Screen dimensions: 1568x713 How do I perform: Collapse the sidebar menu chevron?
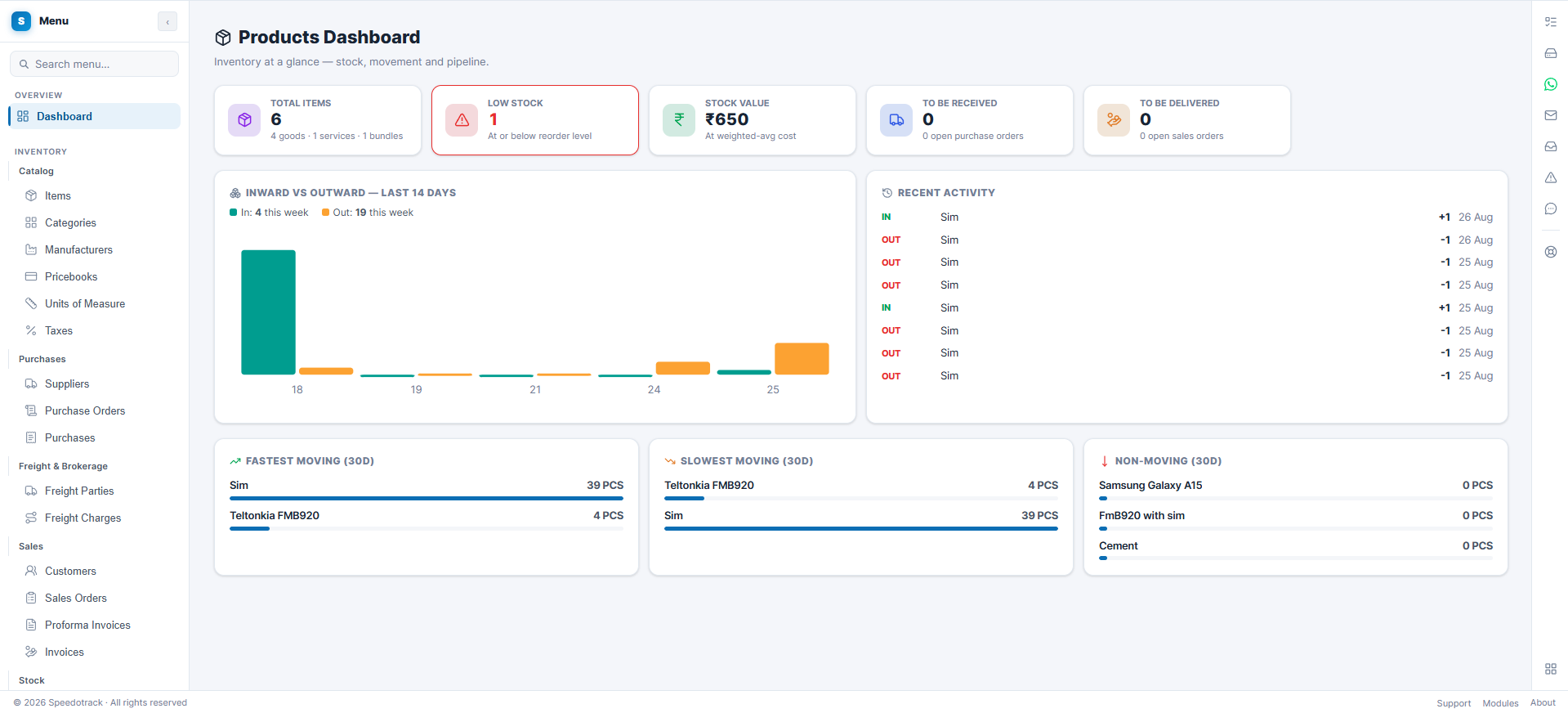(168, 22)
